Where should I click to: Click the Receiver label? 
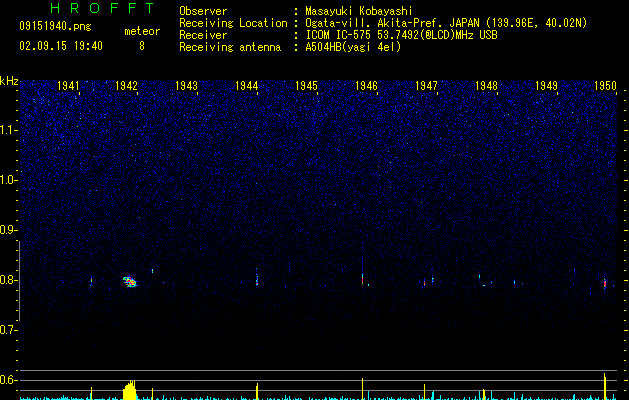[x=203, y=35]
